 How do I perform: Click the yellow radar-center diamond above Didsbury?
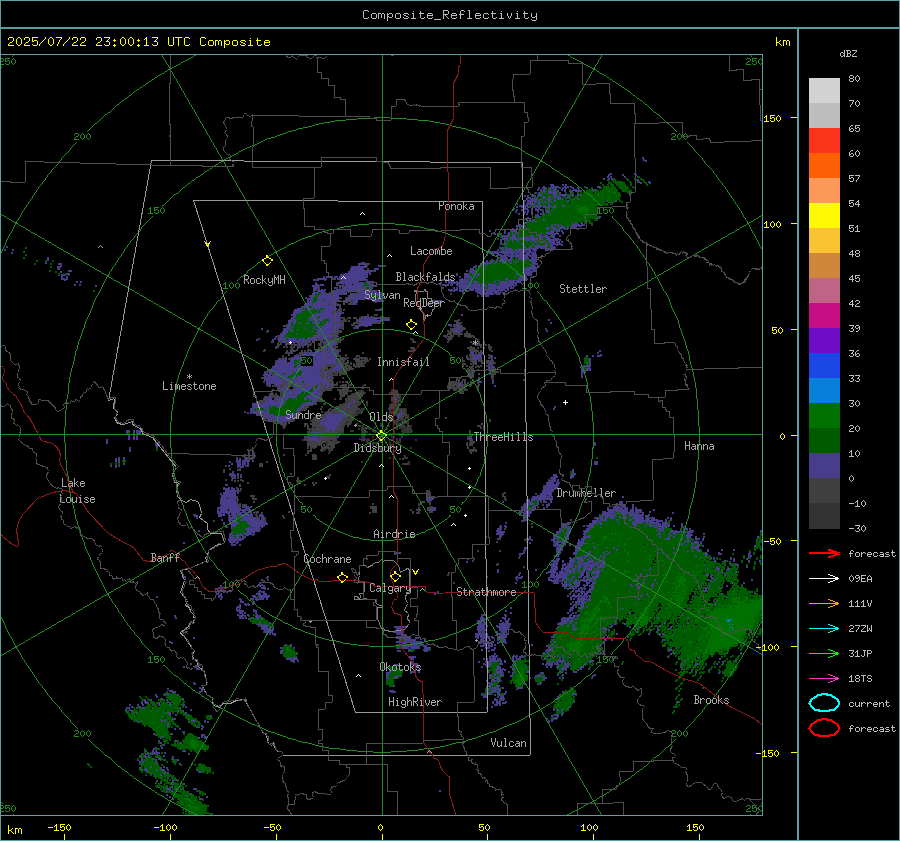click(381, 435)
